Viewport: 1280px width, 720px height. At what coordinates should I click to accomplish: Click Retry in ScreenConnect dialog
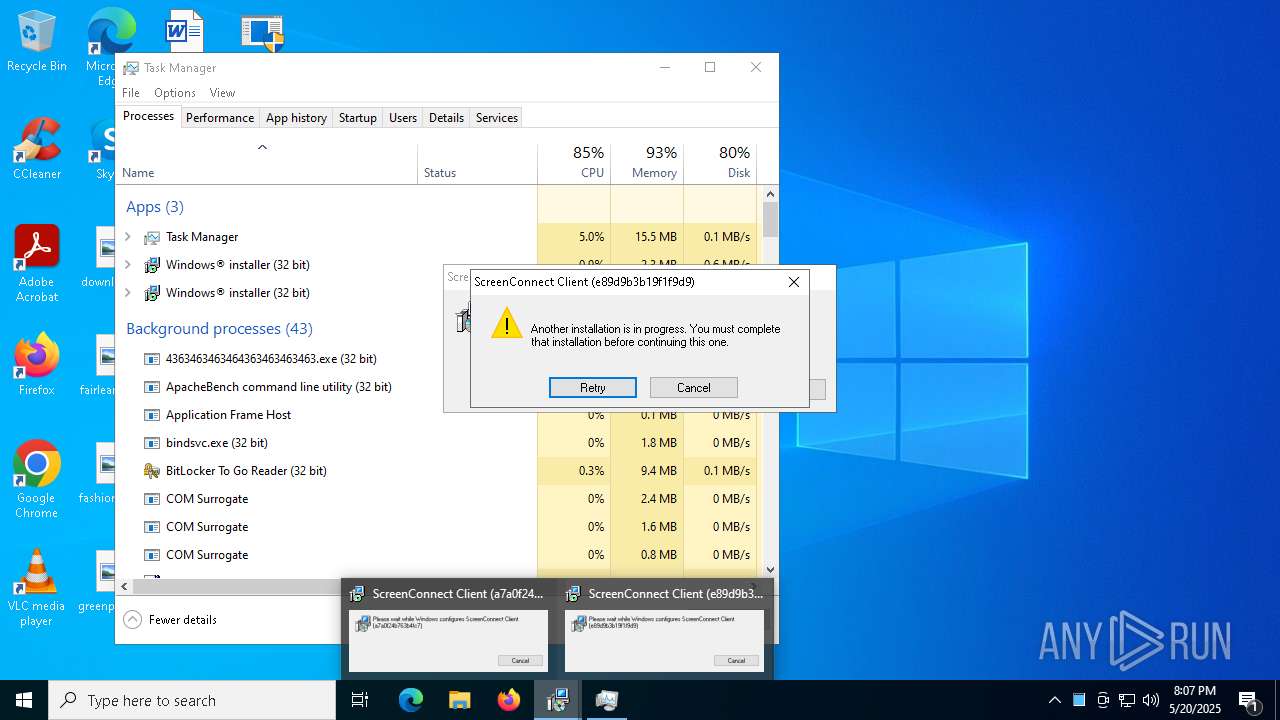(593, 388)
